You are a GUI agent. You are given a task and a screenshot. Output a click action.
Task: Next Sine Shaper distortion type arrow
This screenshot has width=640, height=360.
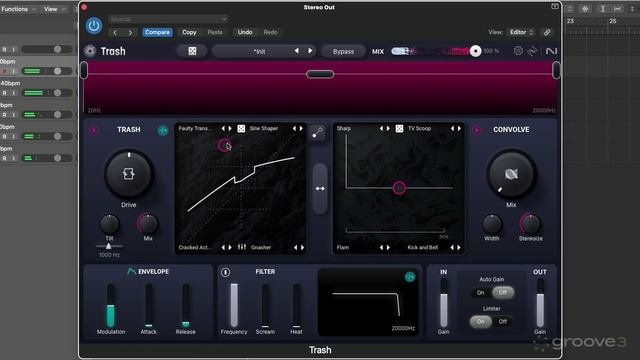301,129
